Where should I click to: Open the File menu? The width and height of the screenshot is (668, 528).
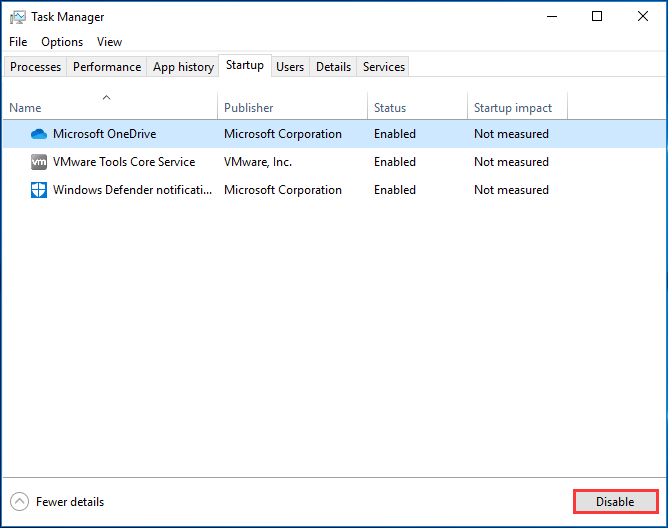coord(18,42)
